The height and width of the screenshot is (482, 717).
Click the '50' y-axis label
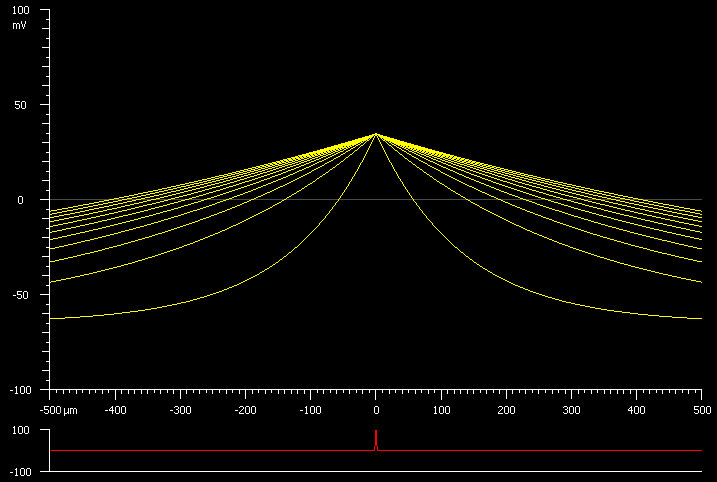pos(20,105)
